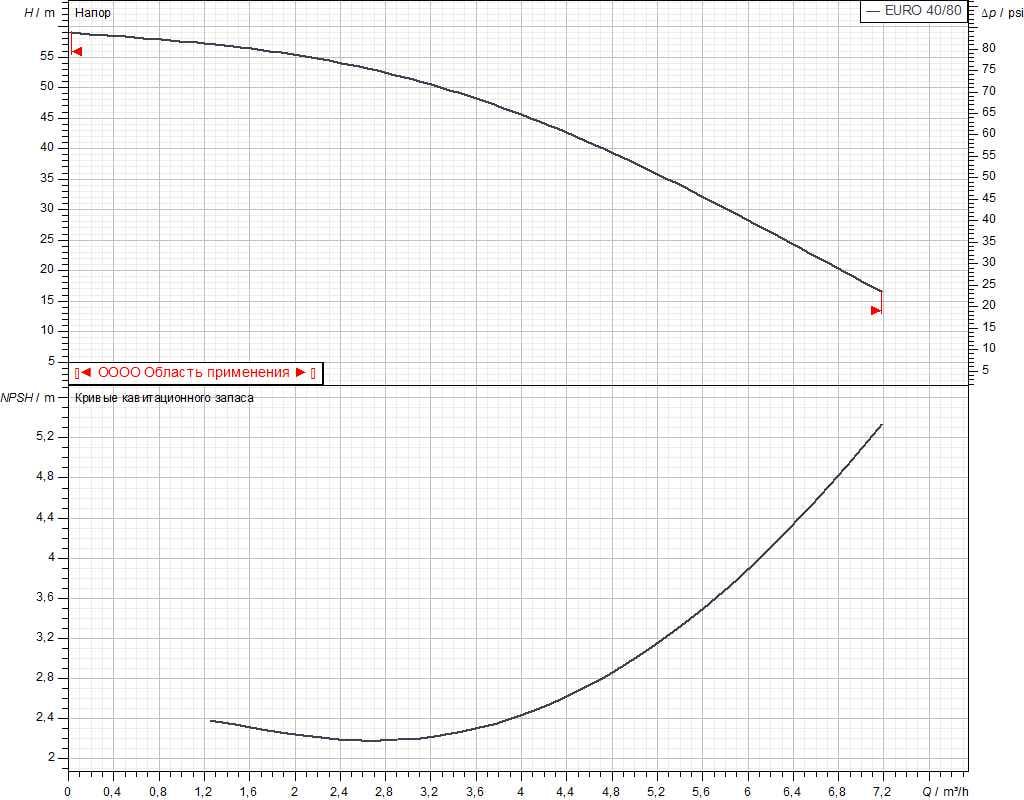The width and height of the screenshot is (1024, 800).
Task: Click the Δp / psi axis label
Action: point(1002,13)
